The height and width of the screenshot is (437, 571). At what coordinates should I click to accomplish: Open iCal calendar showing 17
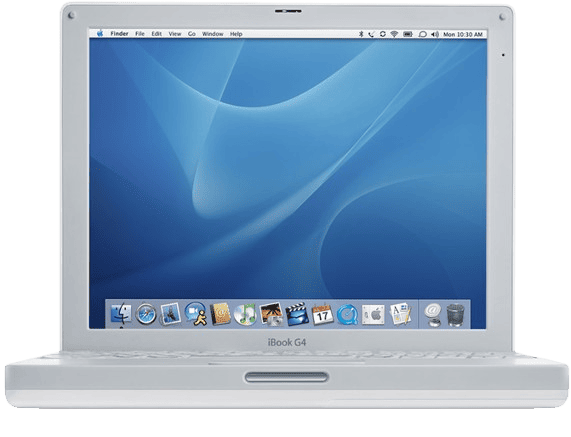click(x=322, y=314)
